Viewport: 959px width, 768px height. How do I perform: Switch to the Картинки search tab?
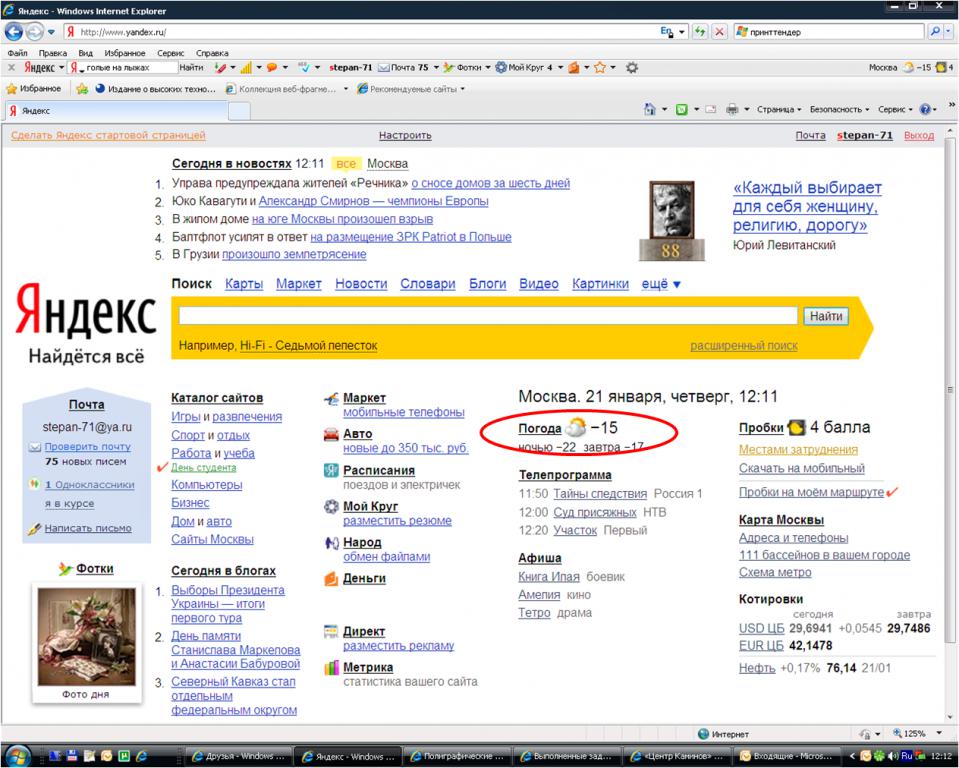tap(600, 284)
